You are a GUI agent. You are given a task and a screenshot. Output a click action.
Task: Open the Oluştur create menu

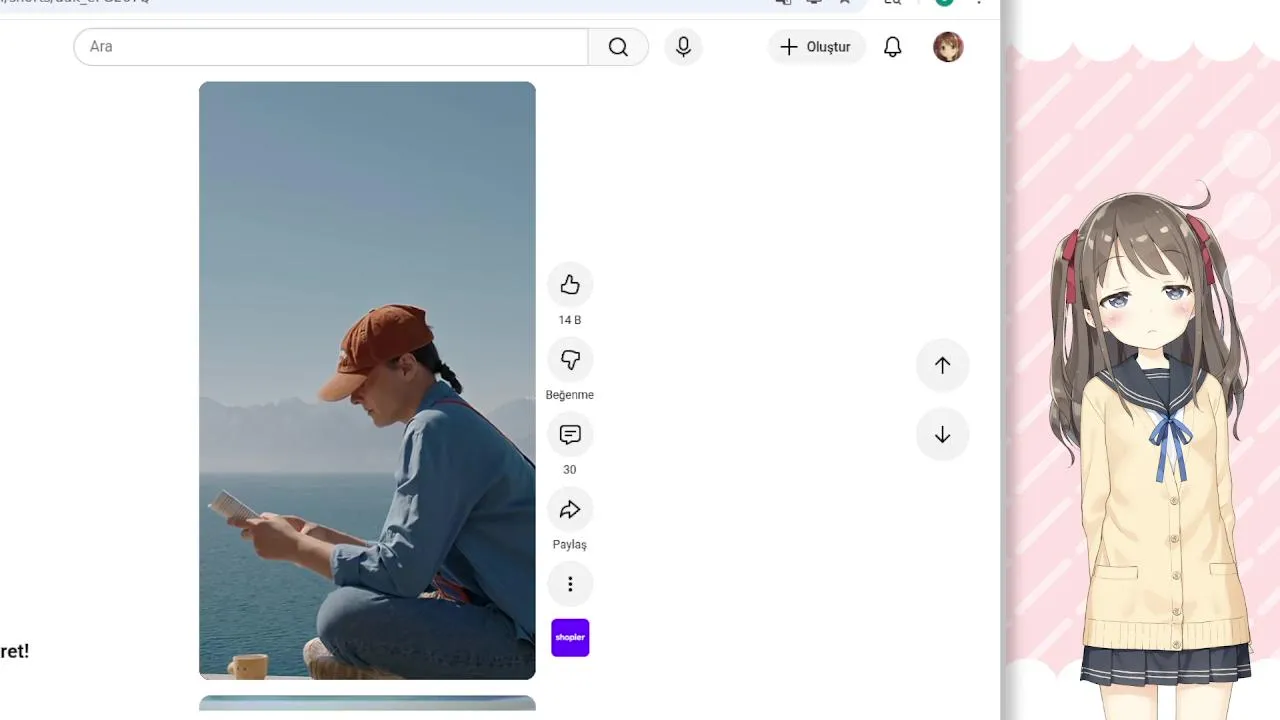point(816,47)
